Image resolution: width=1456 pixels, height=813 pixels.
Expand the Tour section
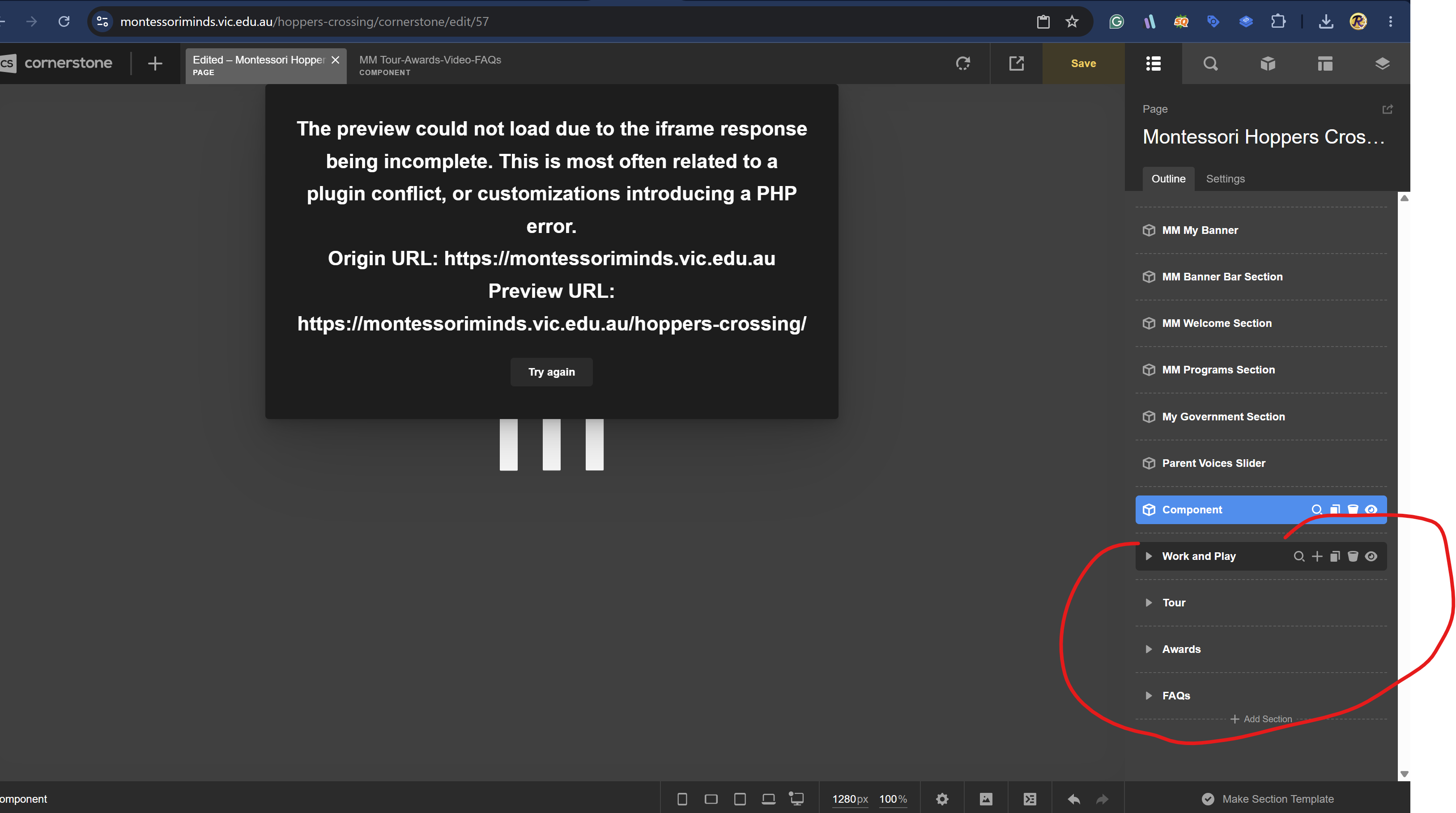pos(1149,603)
